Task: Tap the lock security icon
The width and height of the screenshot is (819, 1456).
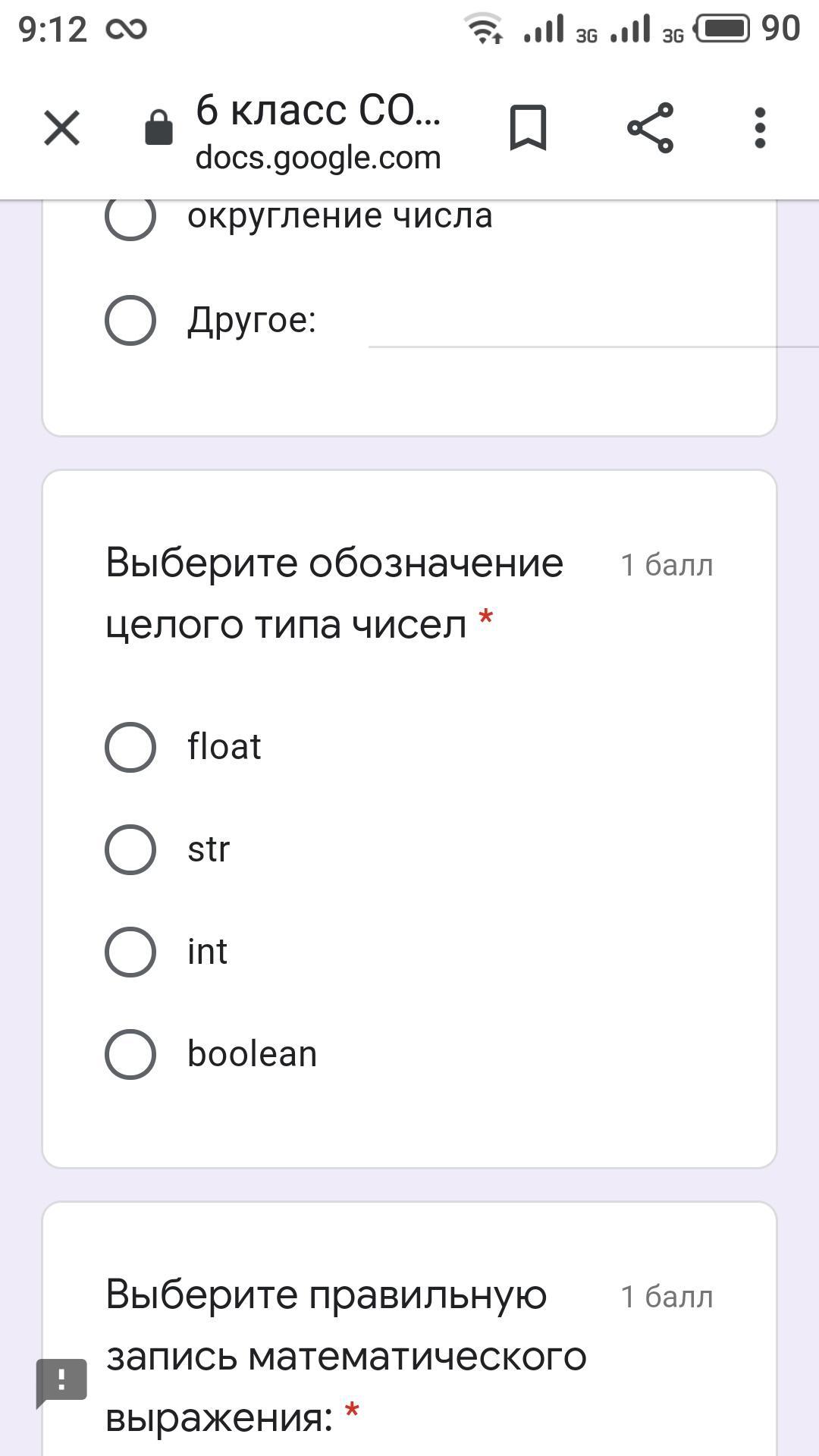Action: (158, 127)
